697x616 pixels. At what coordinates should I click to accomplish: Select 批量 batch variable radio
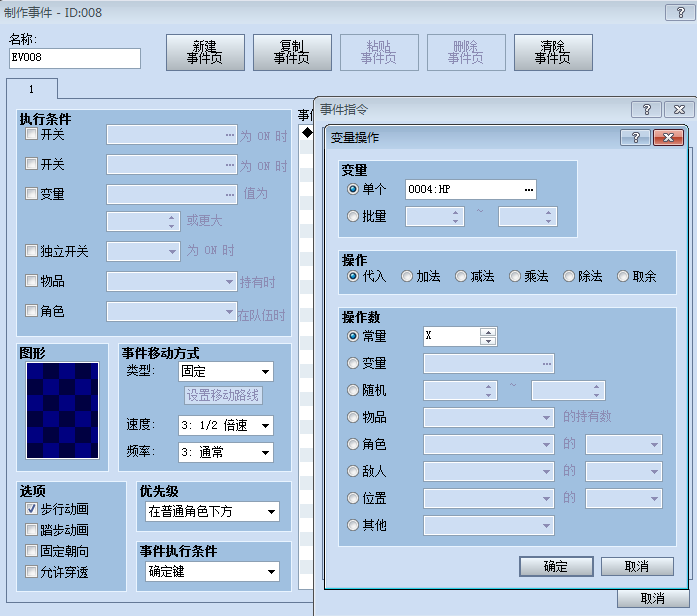click(x=353, y=216)
